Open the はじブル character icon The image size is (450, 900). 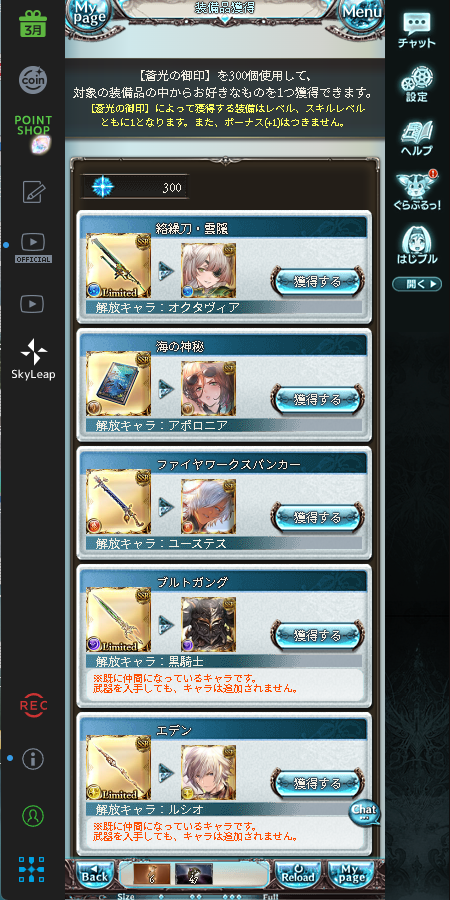417,246
